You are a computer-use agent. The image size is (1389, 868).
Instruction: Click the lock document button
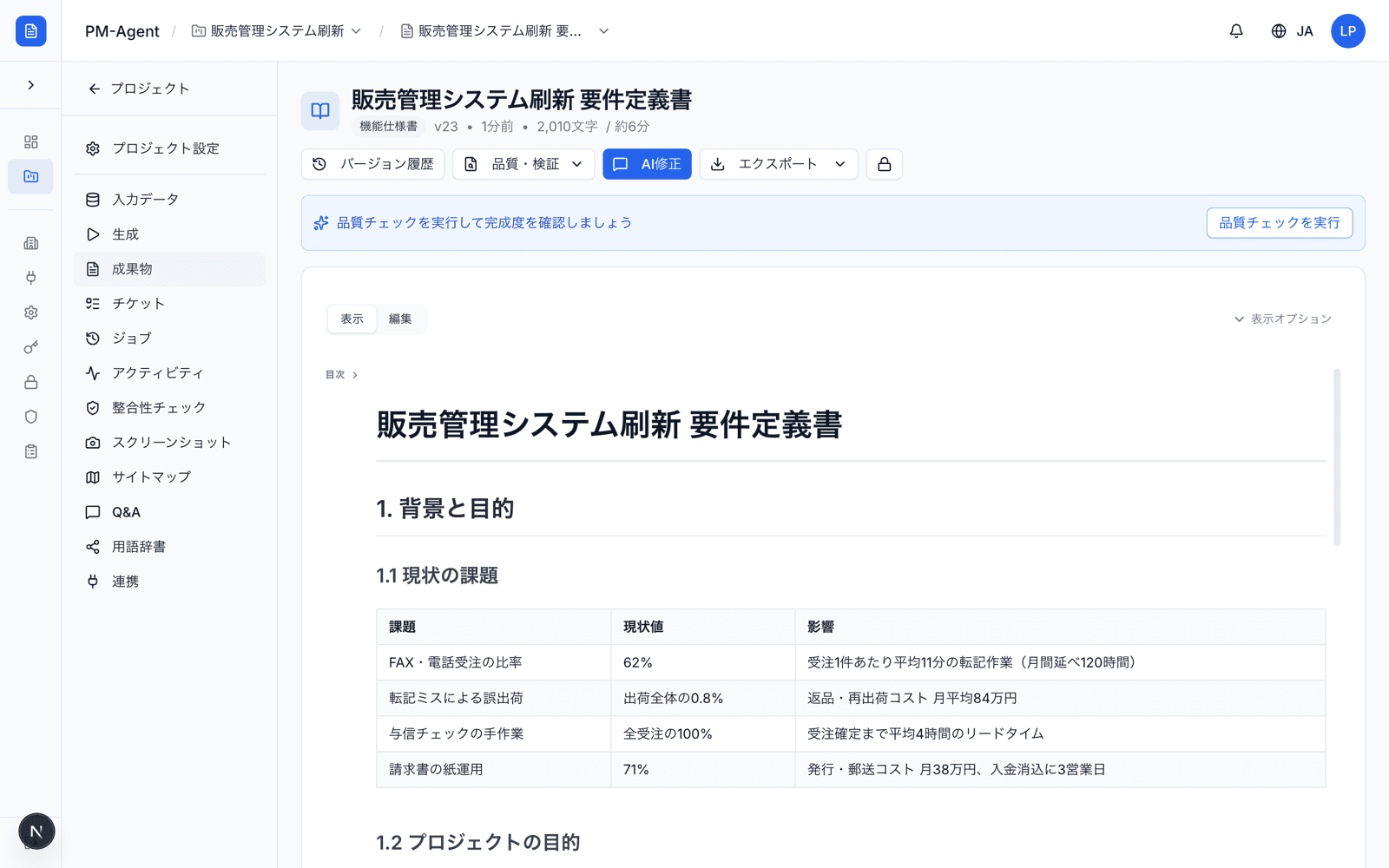[x=884, y=164]
